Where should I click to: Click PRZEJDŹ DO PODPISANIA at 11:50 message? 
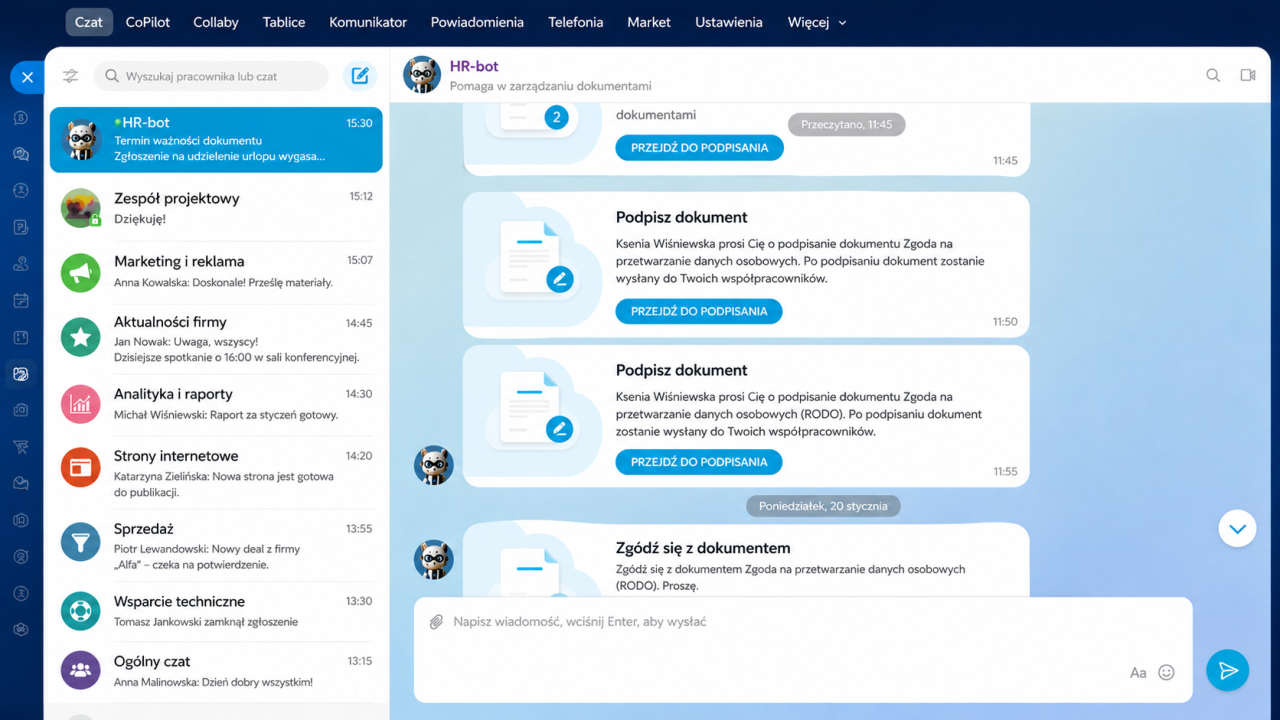[x=699, y=311]
